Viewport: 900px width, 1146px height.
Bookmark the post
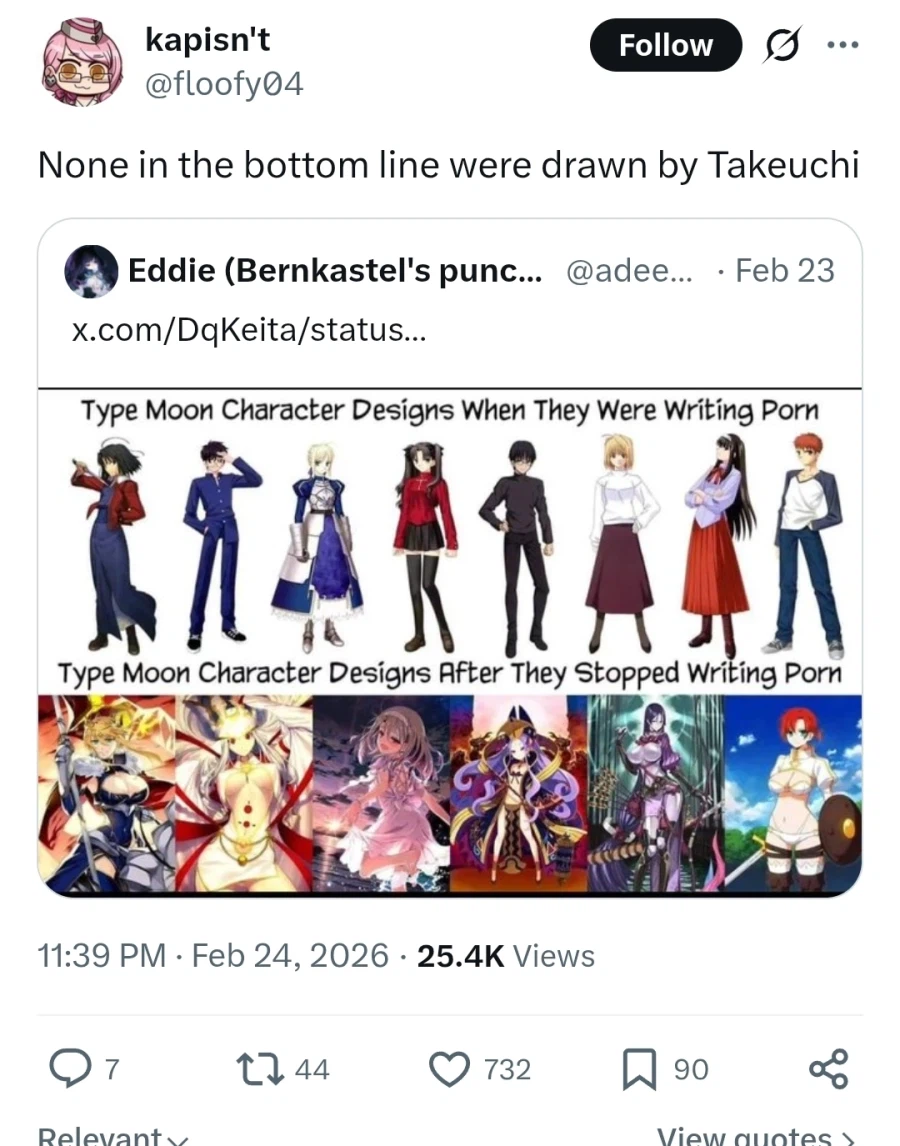coord(638,1069)
